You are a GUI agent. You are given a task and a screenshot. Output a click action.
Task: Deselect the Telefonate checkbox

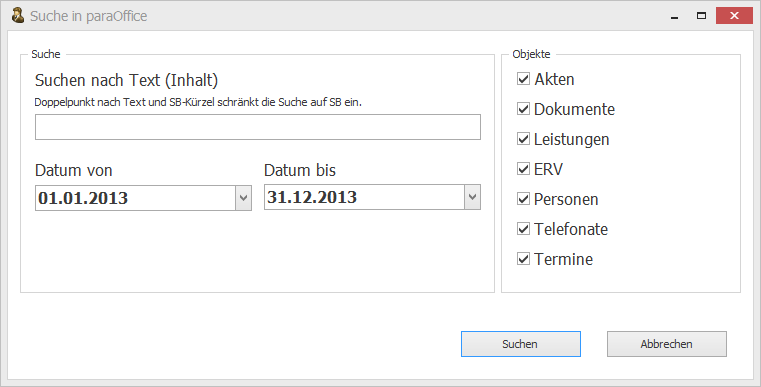[523, 229]
